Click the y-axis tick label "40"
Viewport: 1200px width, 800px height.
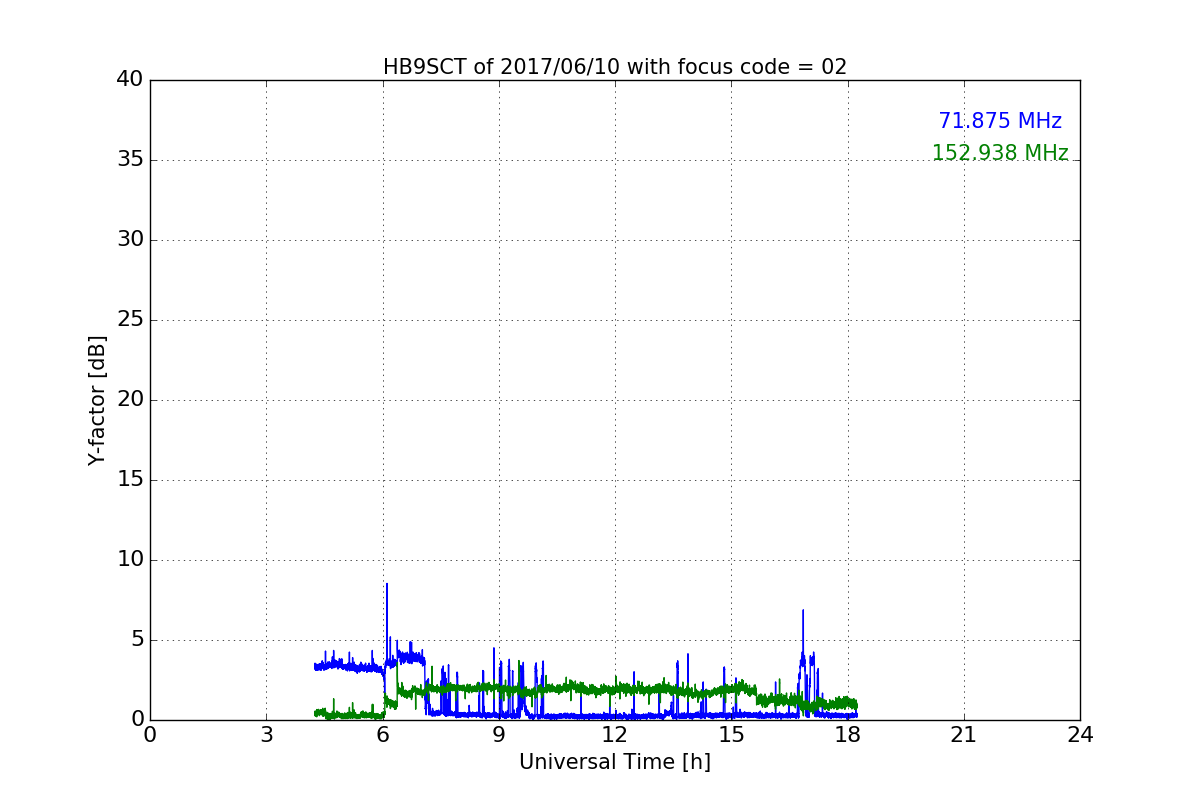(x=130, y=80)
